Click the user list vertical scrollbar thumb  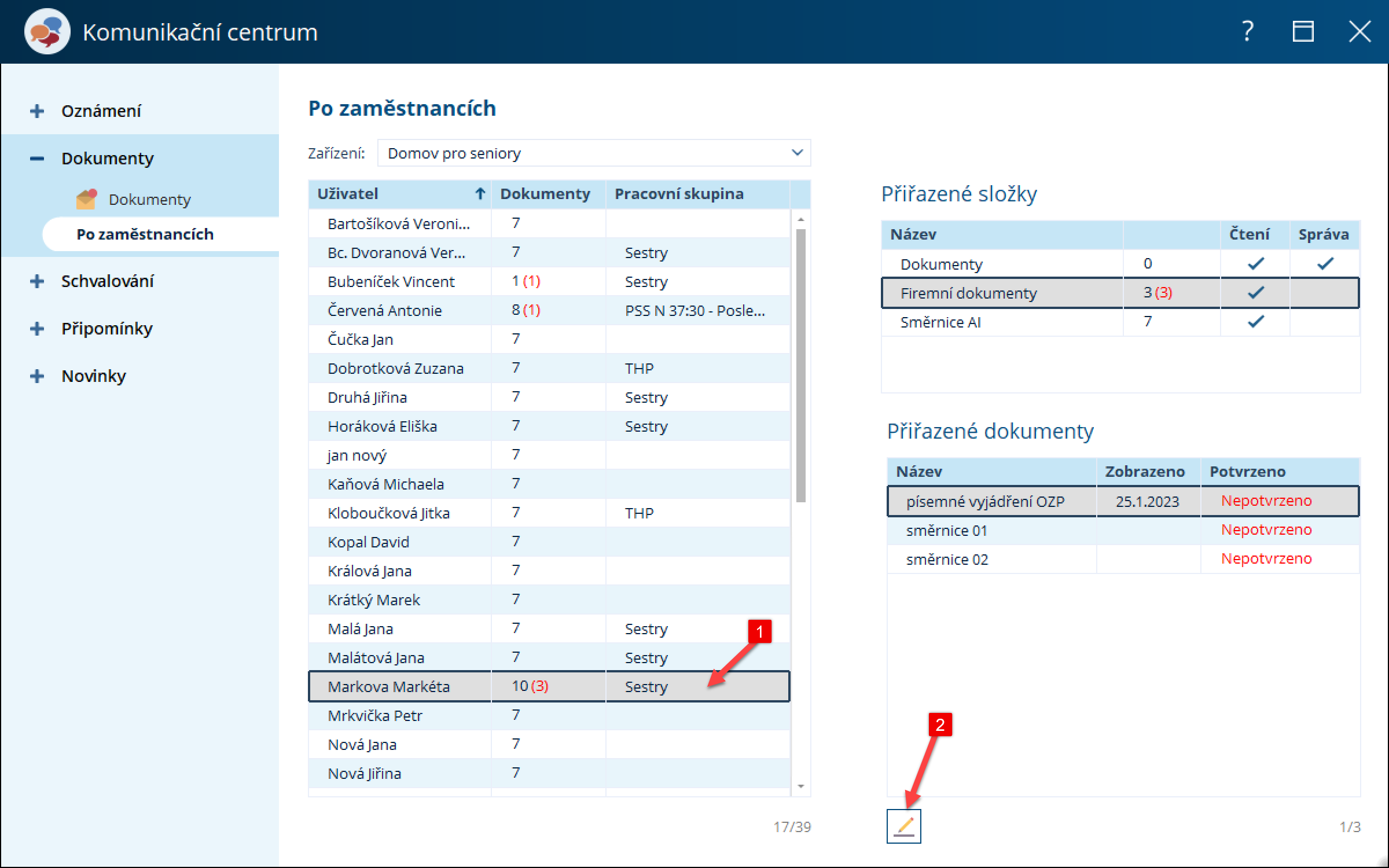point(801,365)
